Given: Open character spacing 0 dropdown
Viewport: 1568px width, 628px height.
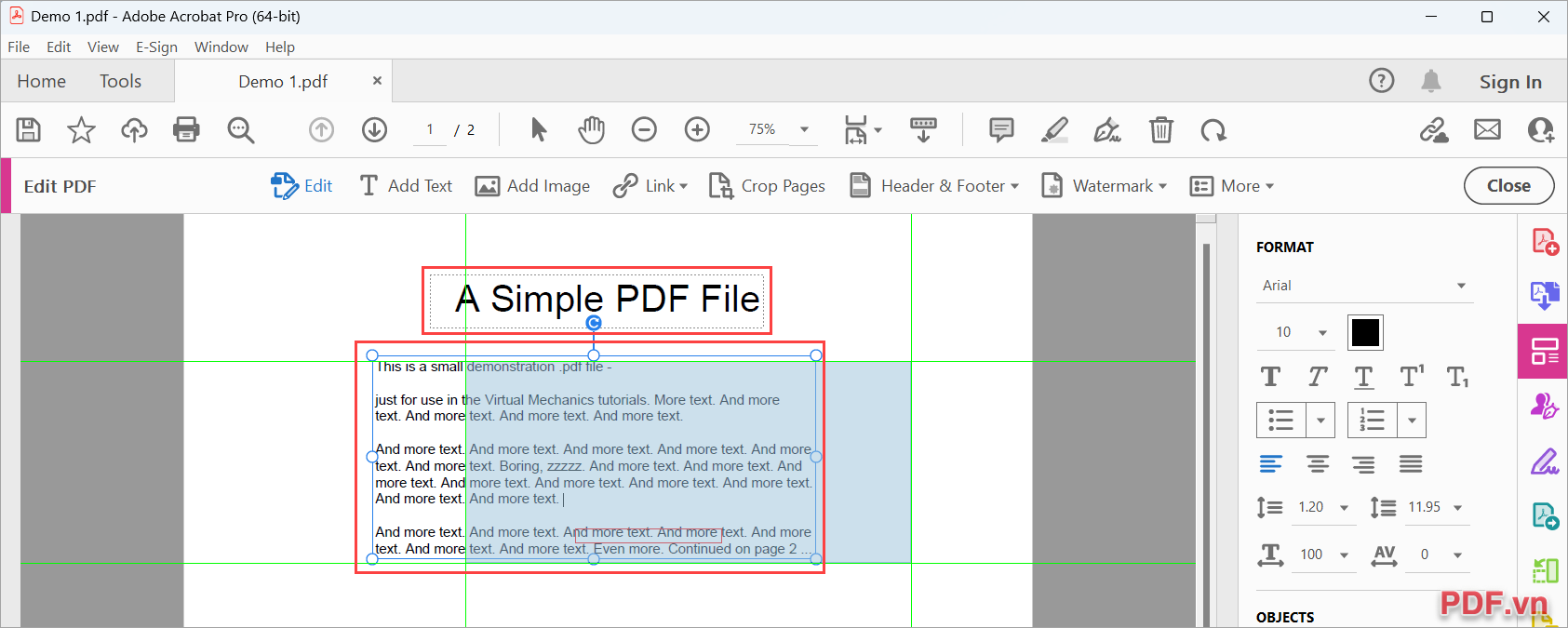Looking at the screenshot, I should pos(1457,555).
